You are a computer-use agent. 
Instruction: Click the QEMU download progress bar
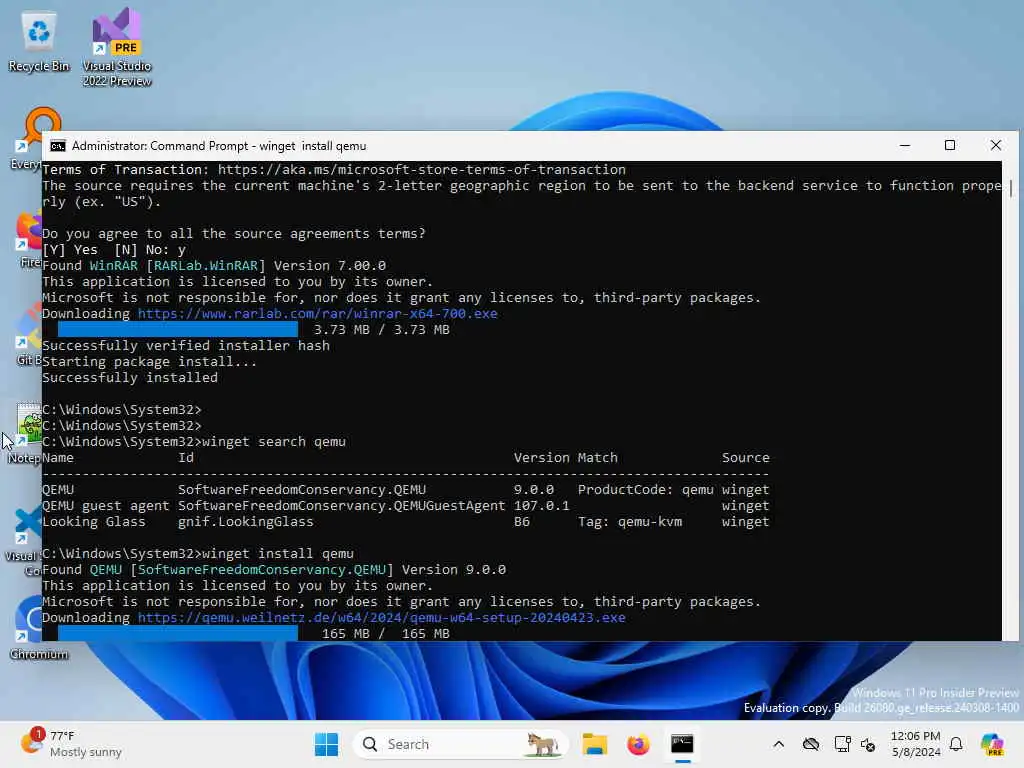[x=178, y=633]
